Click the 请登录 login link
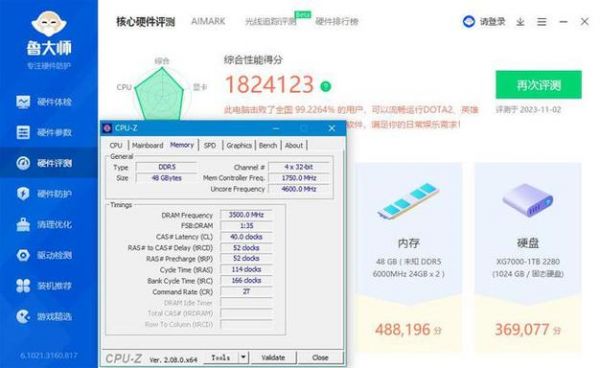This screenshot has height=368, width=600. tap(492, 22)
